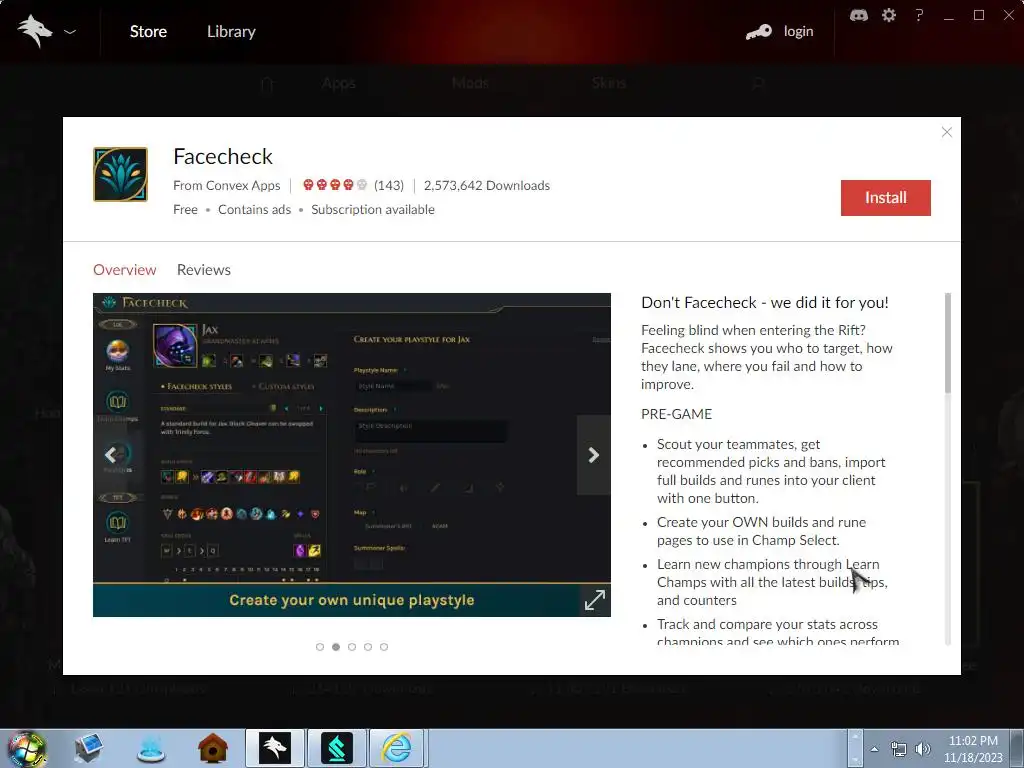Click the description panel scrollbar

pos(948,343)
